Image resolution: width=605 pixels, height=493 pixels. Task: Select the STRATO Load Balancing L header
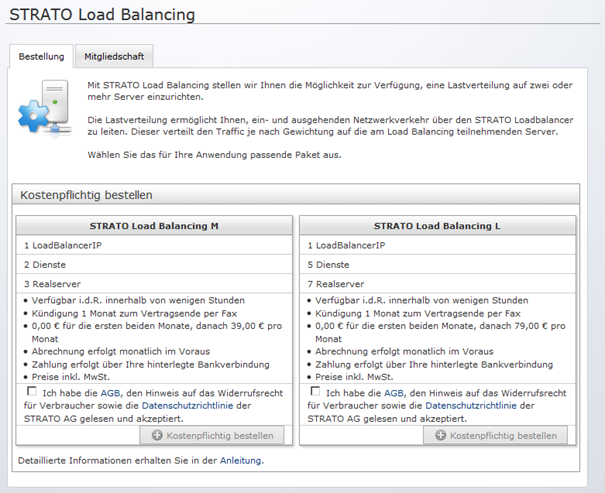coord(437,226)
